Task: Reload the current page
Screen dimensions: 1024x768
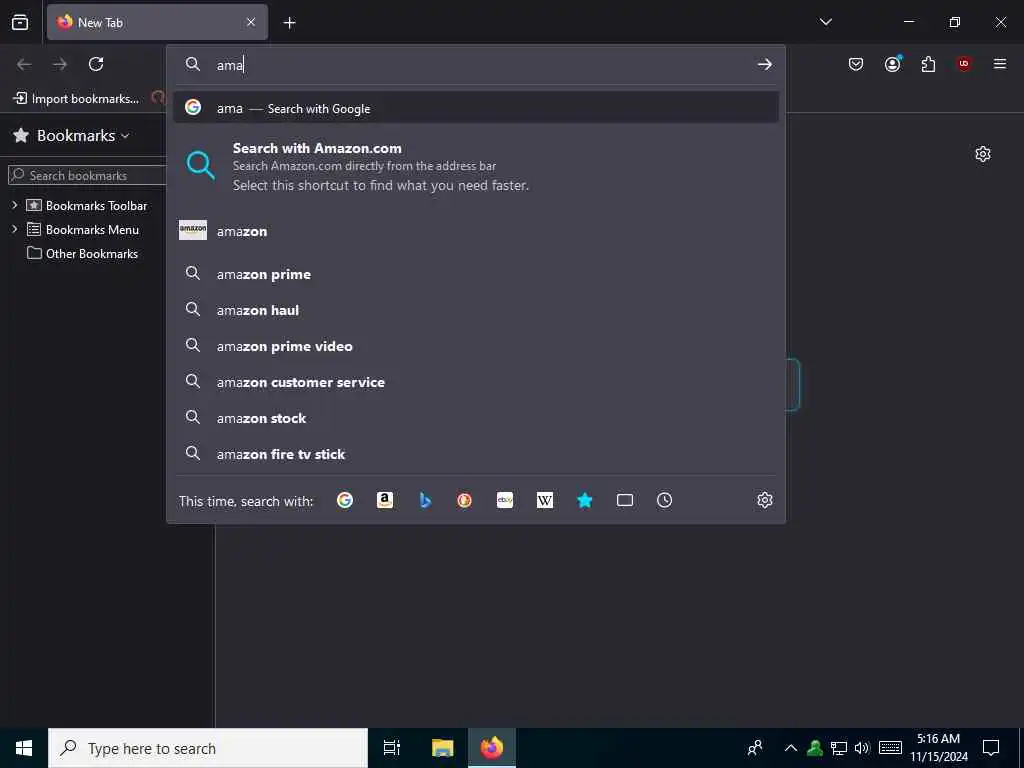Action: coord(96,64)
